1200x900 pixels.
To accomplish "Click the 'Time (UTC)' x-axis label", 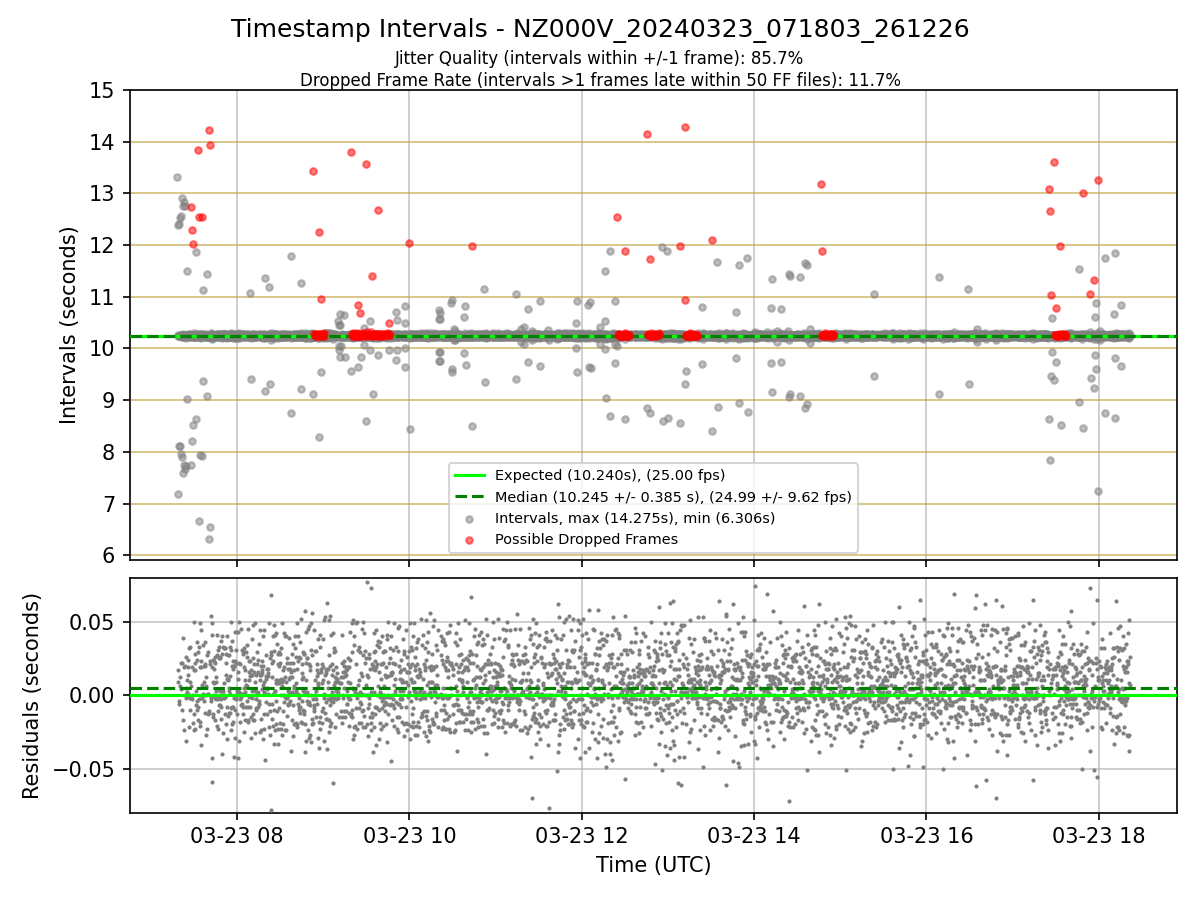I will click(x=653, y=865).
